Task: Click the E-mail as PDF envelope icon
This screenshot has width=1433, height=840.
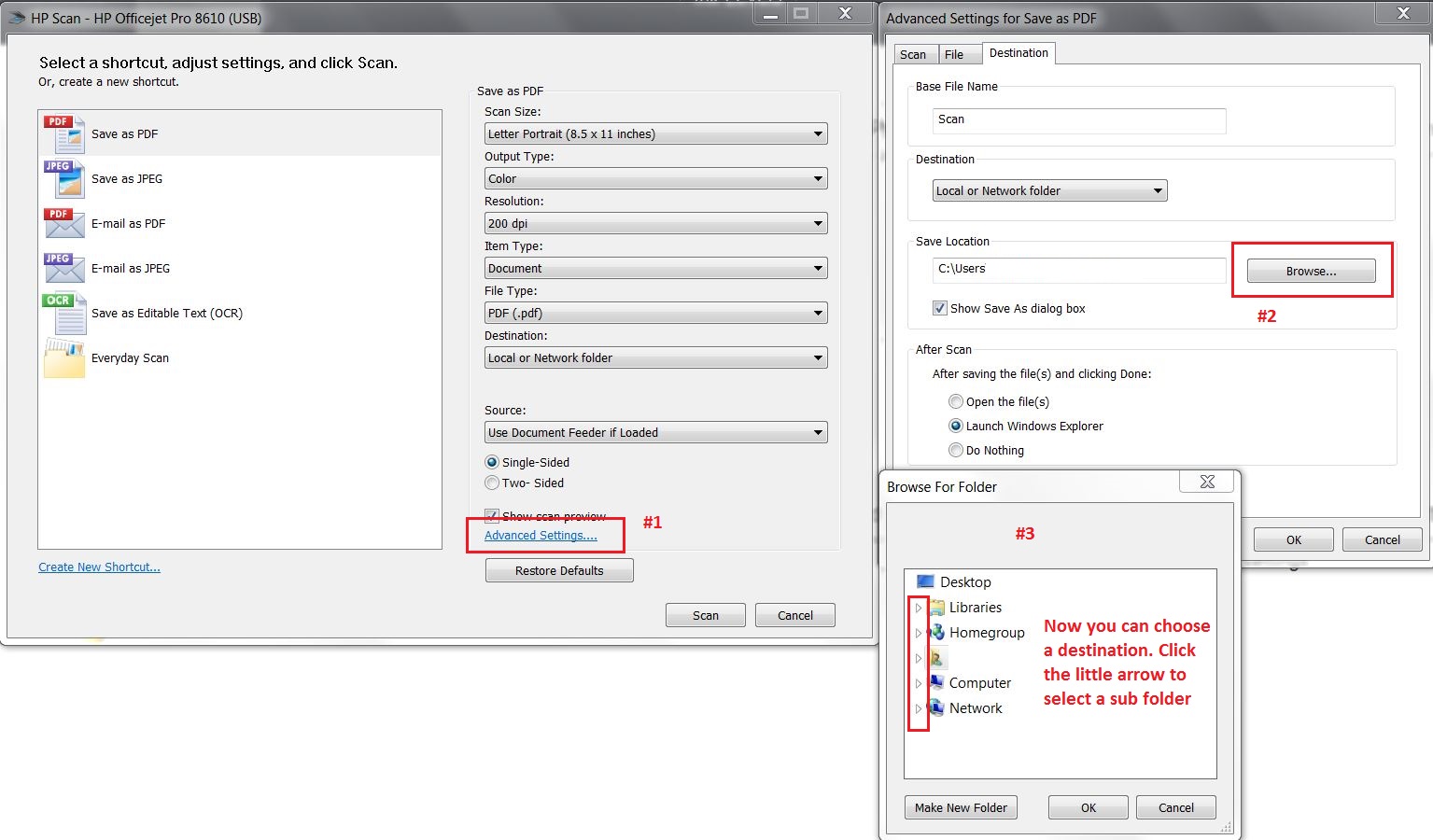Action: 63,222
